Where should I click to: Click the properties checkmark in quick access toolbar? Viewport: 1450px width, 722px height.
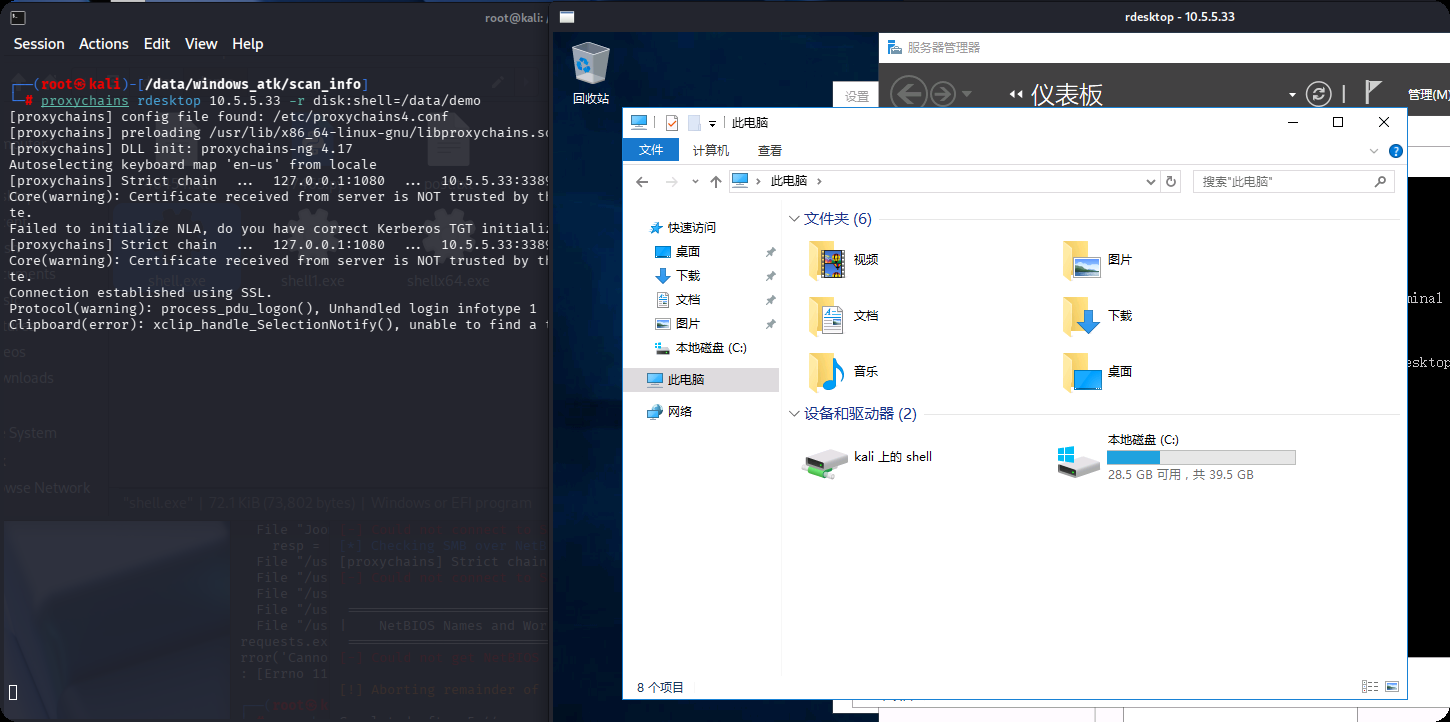(x=671, y=123)
